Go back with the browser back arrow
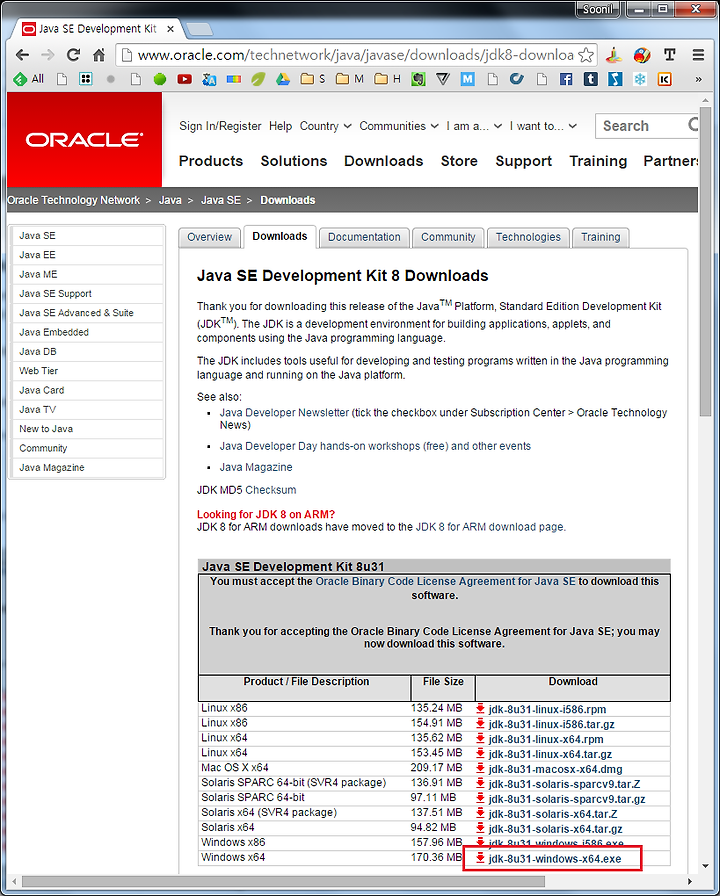Screen dimensions: 720x896 (x=22, y=55)
